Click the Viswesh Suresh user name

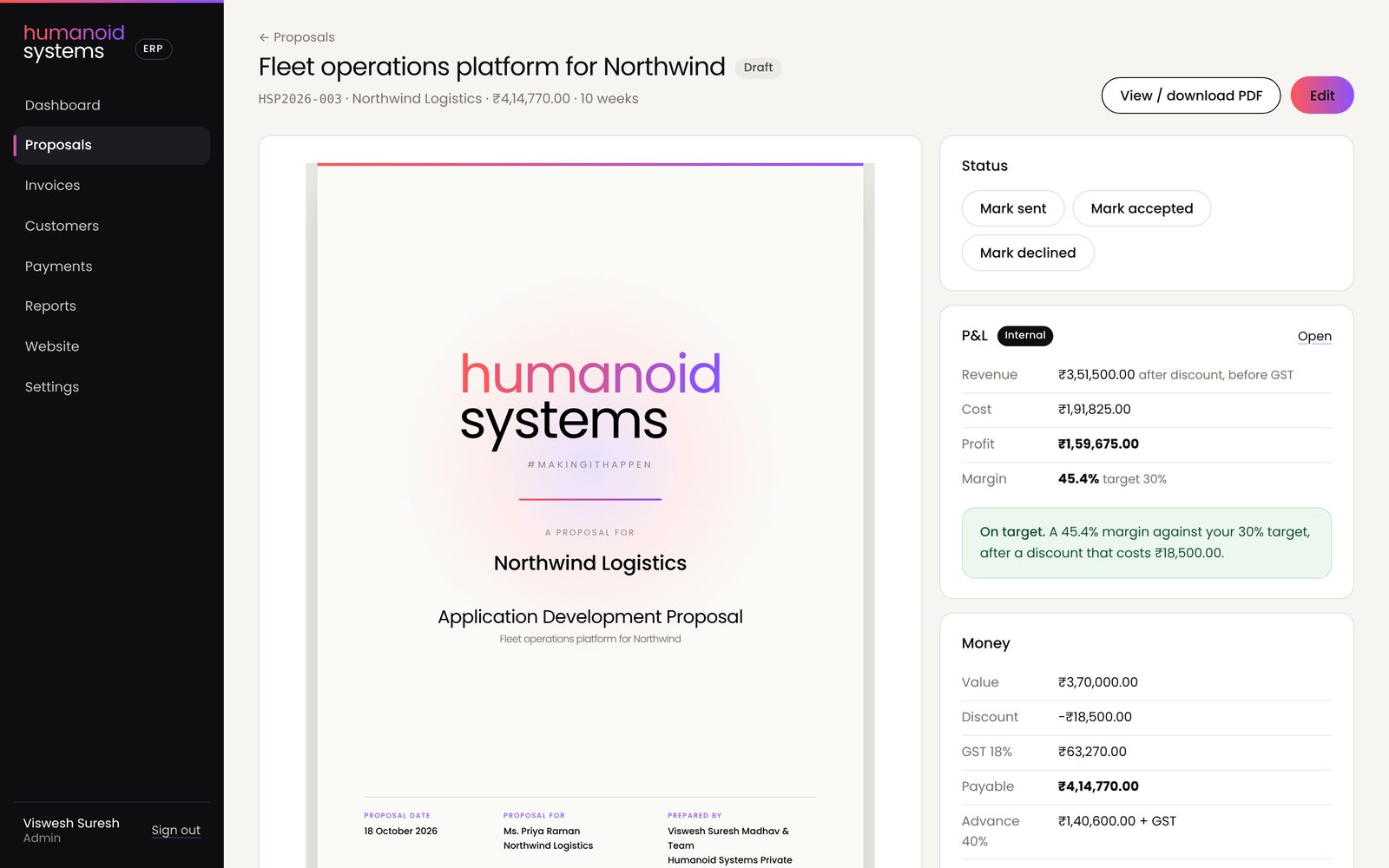[71, 823]
